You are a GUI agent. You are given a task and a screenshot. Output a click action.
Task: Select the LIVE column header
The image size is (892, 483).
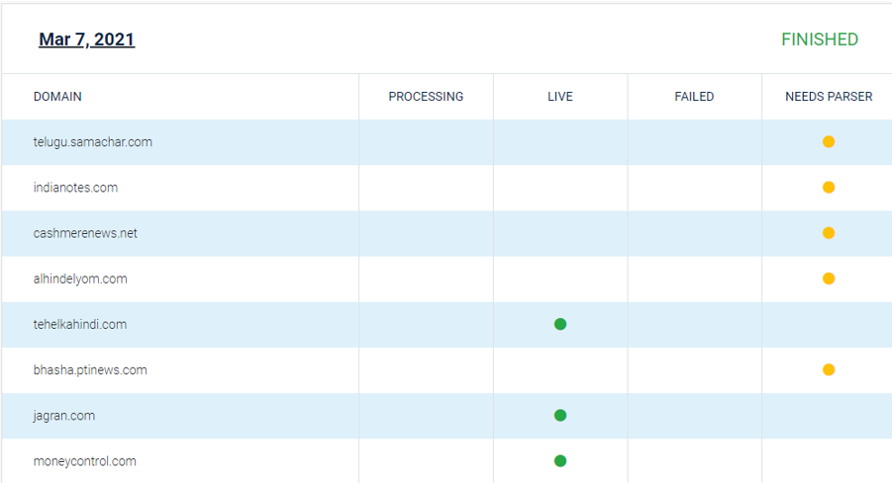pyautogui.click(x=560, y=97)
